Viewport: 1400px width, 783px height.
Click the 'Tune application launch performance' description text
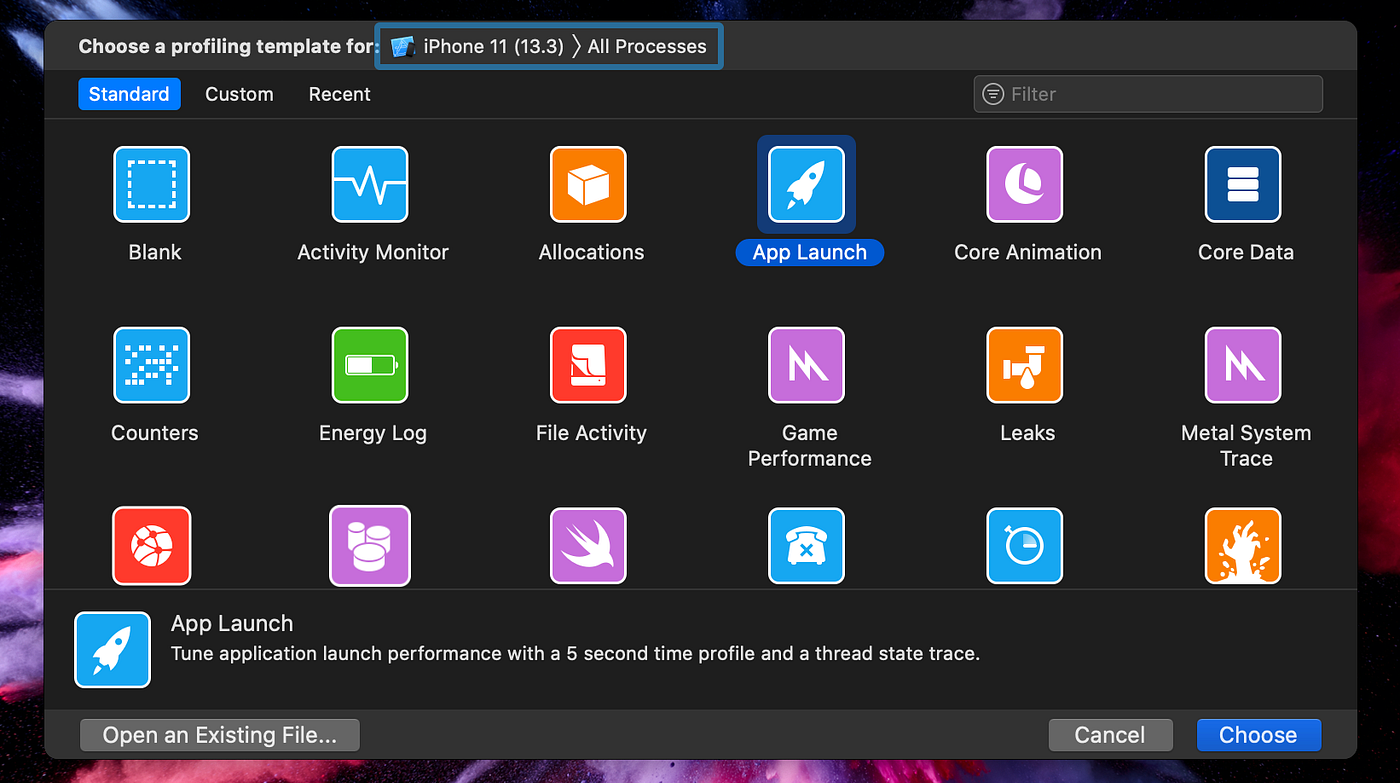(575, 654)
